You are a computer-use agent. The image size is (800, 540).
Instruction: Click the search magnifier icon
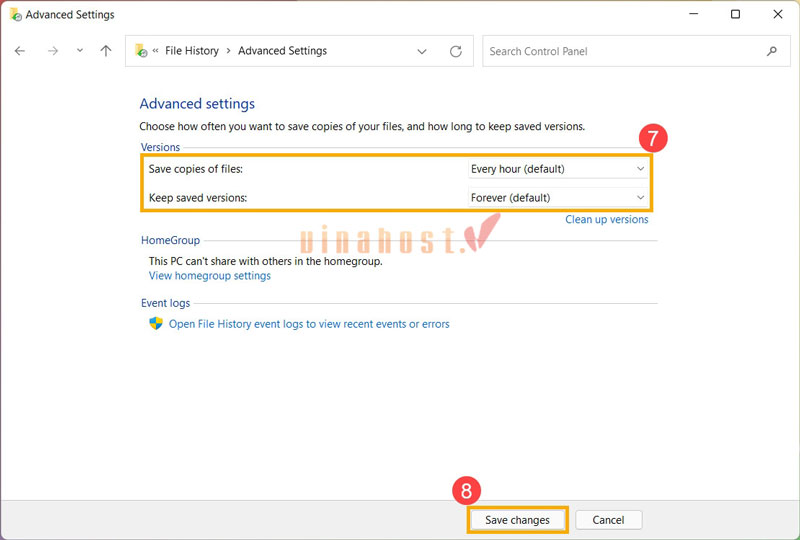pos(771,51)
